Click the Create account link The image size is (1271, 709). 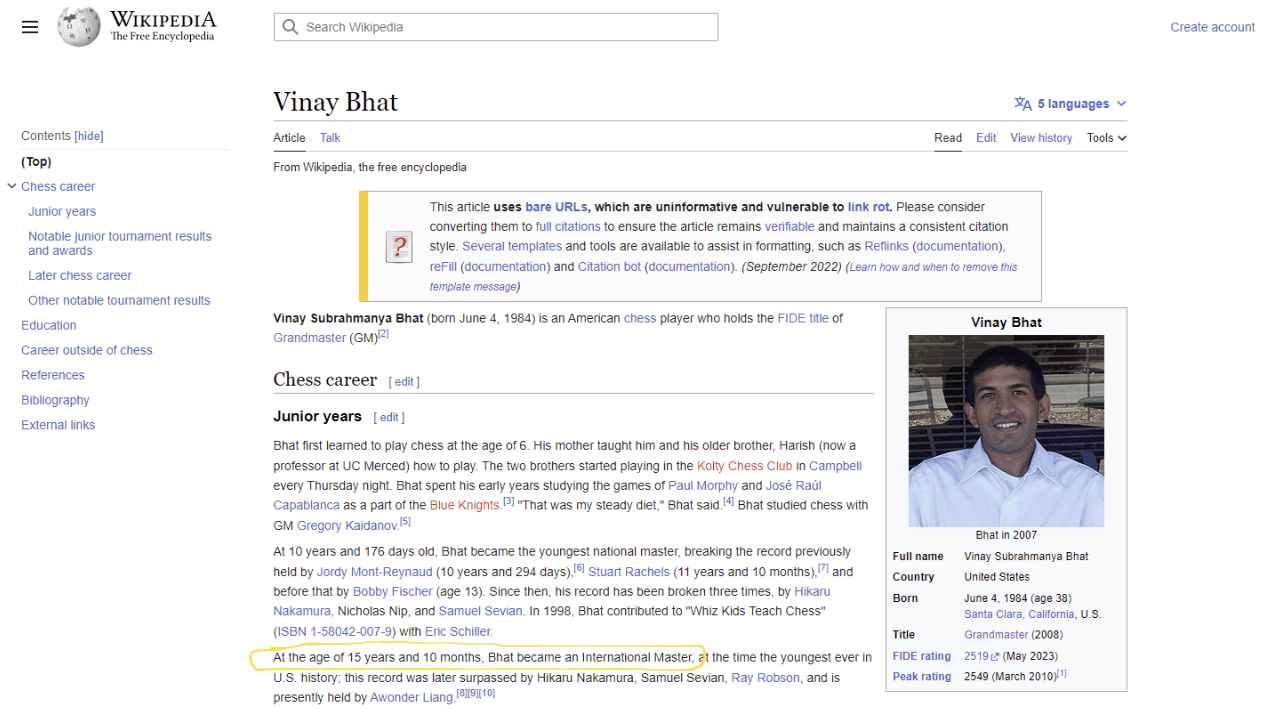tap(1212, 27)
